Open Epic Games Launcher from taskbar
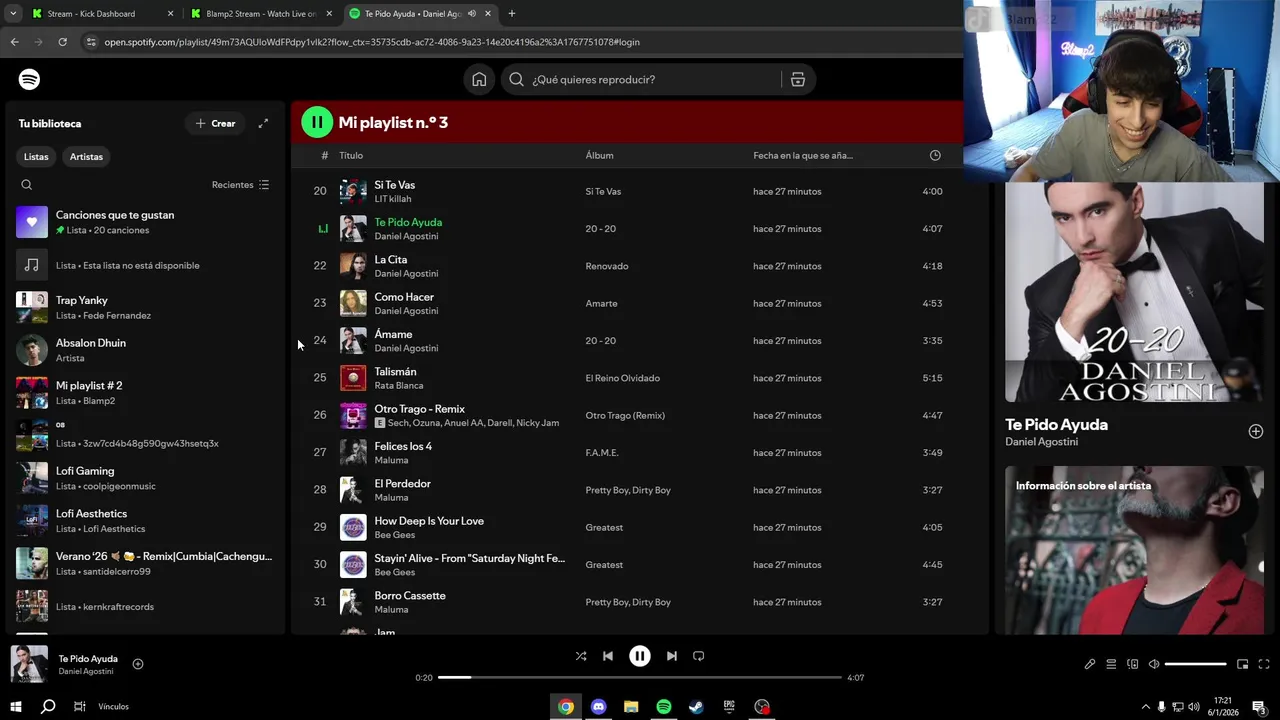The image size is (1280, 720). (x=729, y=706)
